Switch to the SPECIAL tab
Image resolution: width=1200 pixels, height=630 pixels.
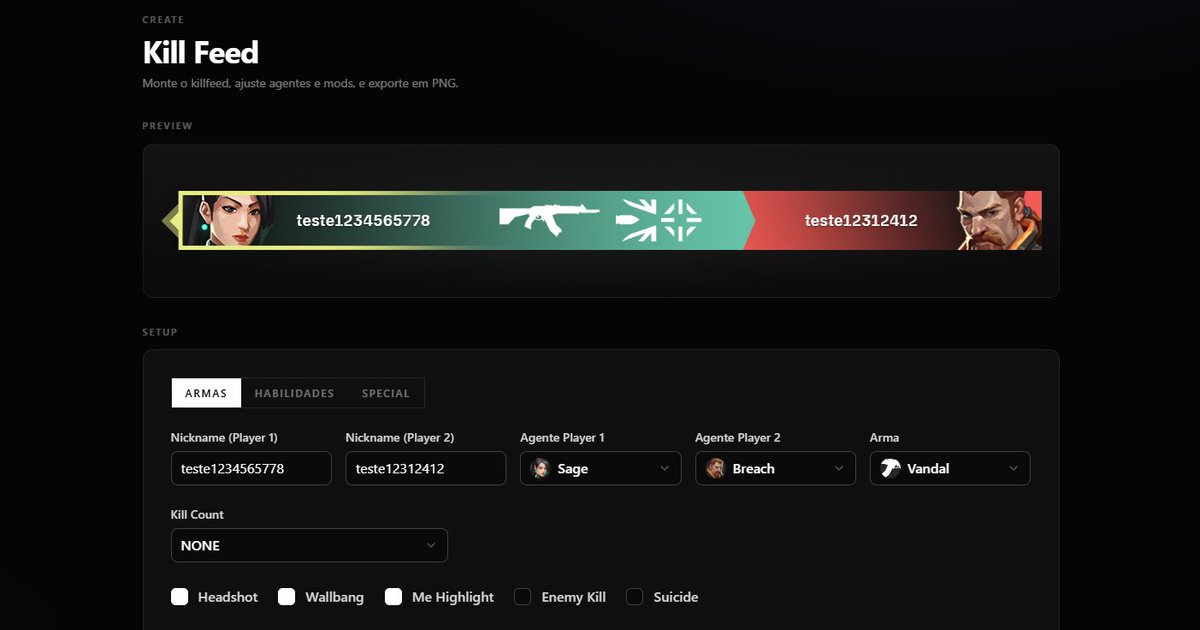pyautogui.click(x=386, y=393)
